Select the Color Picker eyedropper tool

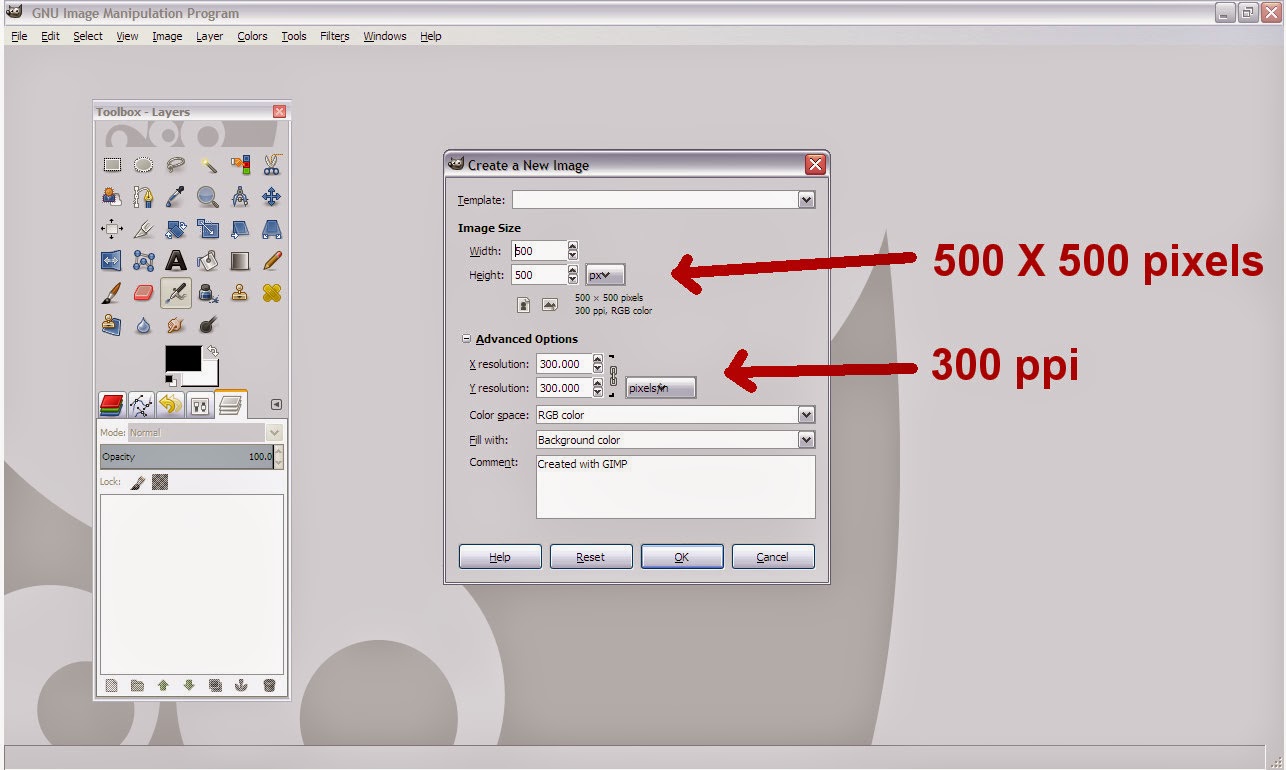tap(176, 197)
